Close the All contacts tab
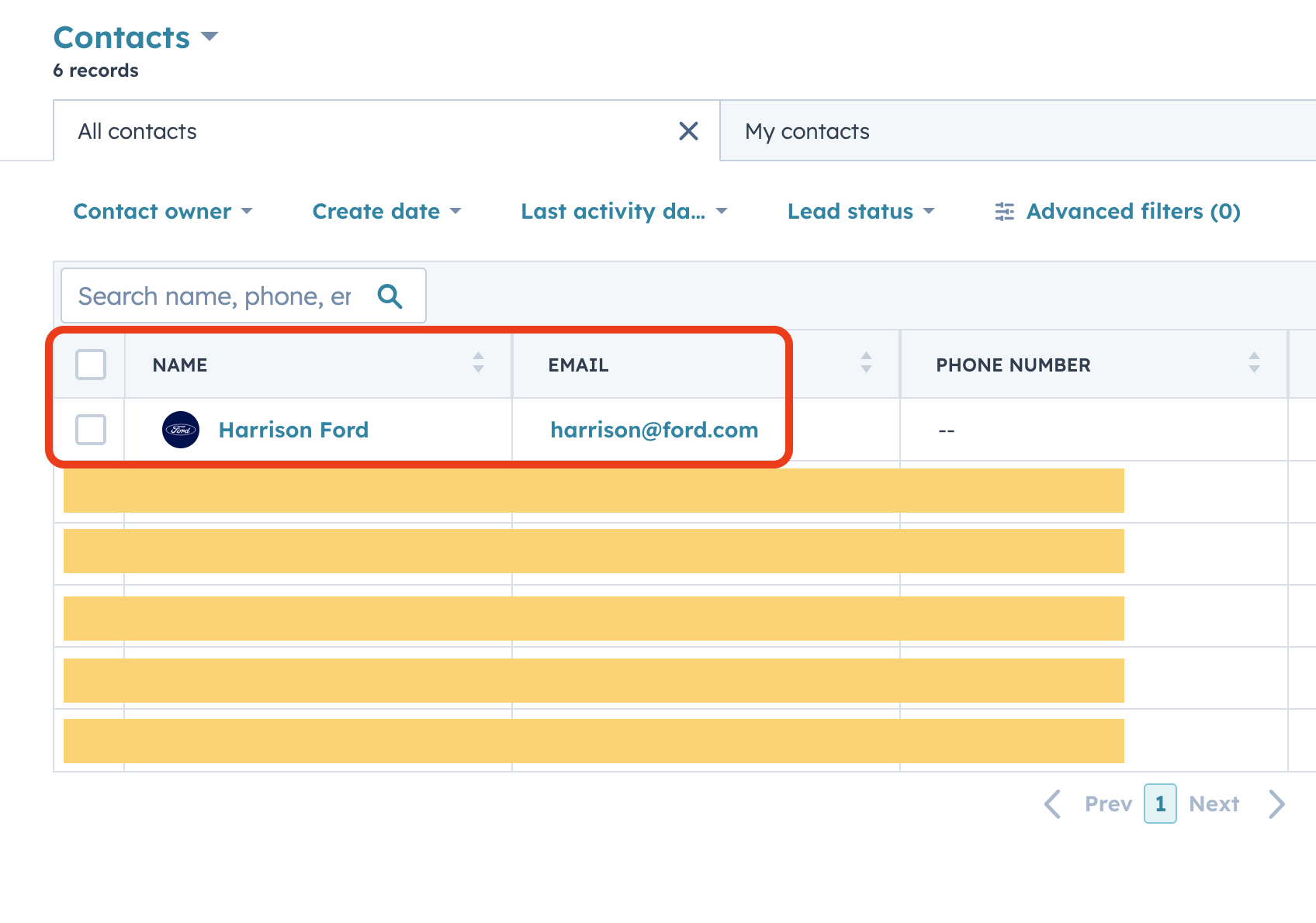 [x=688, y=131]
